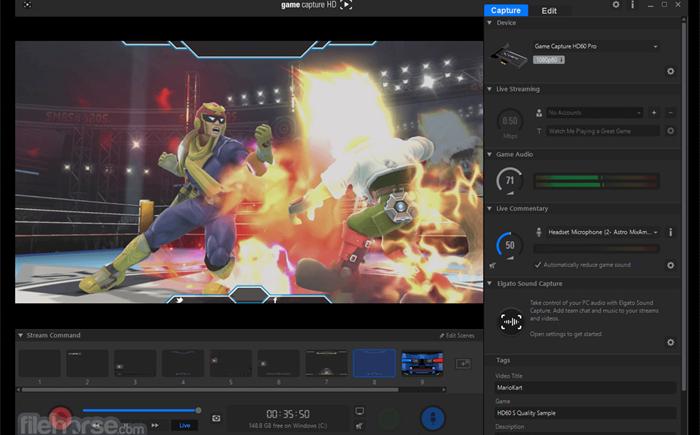Start streaming with the green button
The image size is (700, 435).
coord(389,418)
